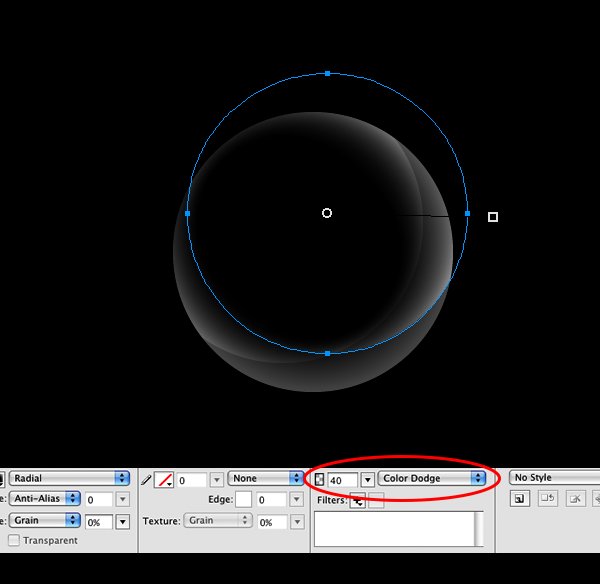
Task: Open the No Style dropdown
Action: 554,478
